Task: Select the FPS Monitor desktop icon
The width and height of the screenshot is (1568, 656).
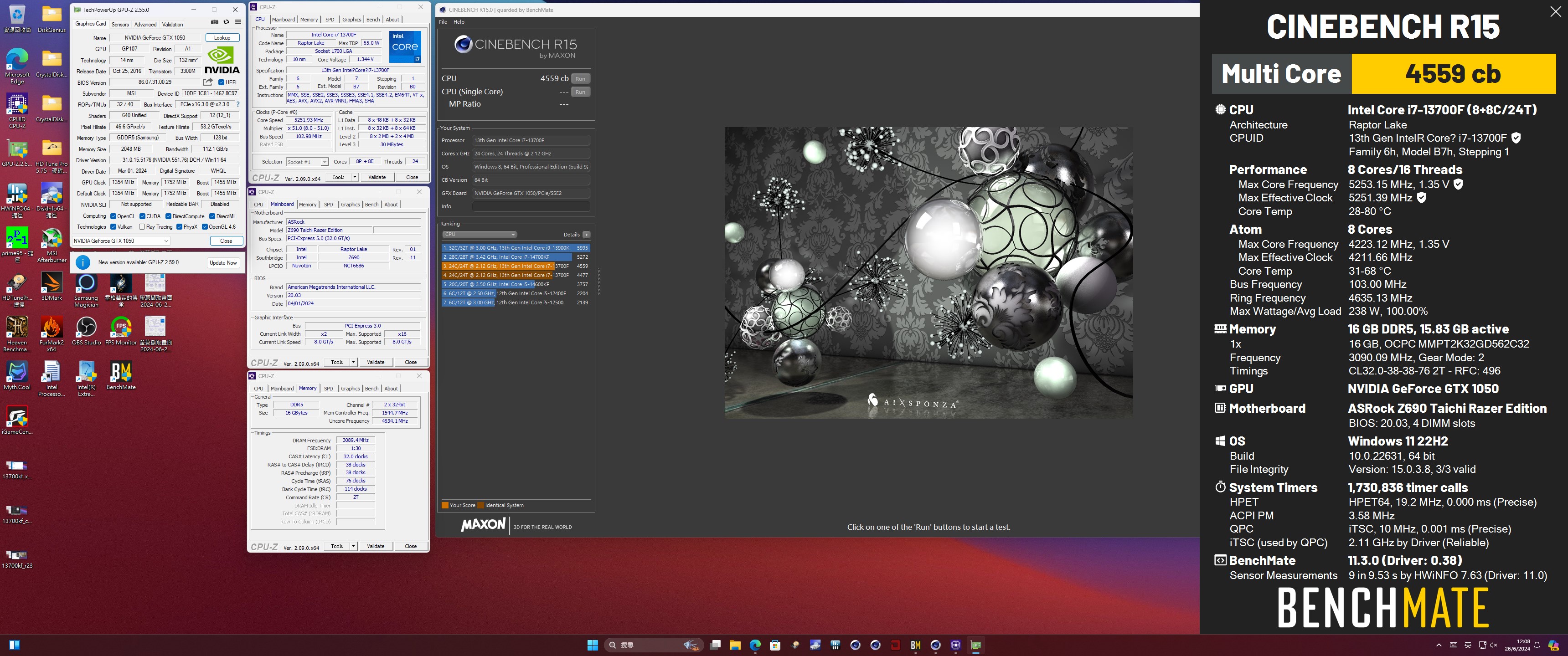Action: coord(121,331)
